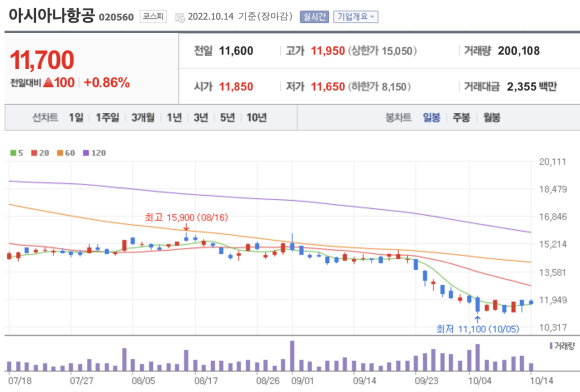
Task: Click the 10,317 price axis label
Action: tap(553, 327)
